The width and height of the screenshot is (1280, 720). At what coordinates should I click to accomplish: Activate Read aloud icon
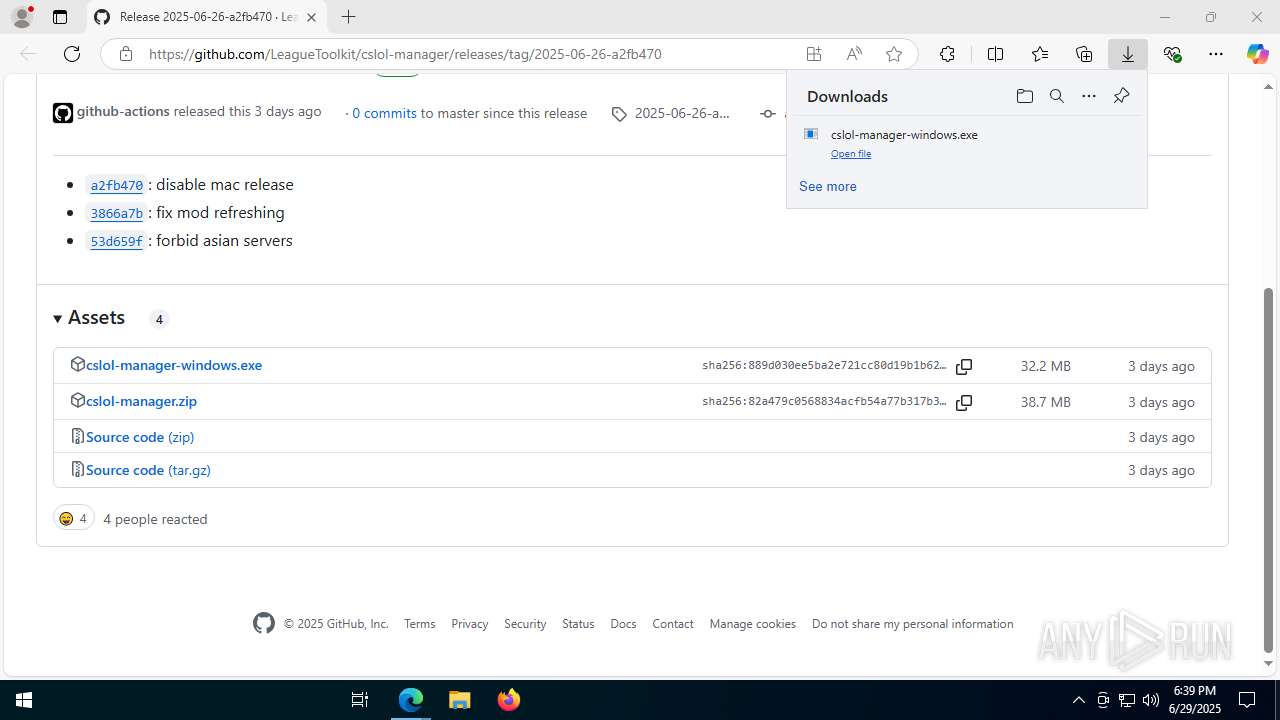854,54
